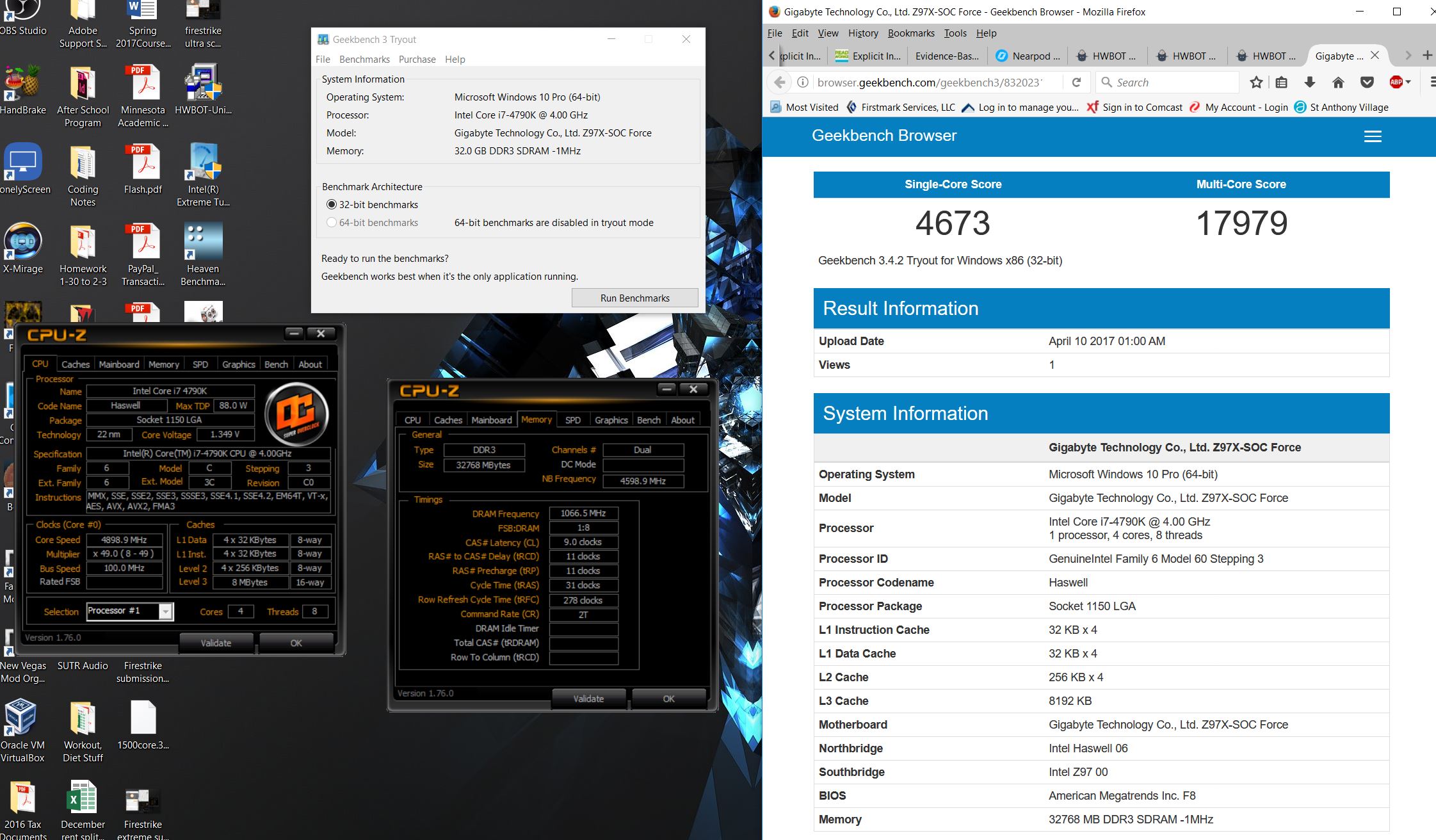
Task: Open Firefox Tools menu
Action: coord(955,33)
